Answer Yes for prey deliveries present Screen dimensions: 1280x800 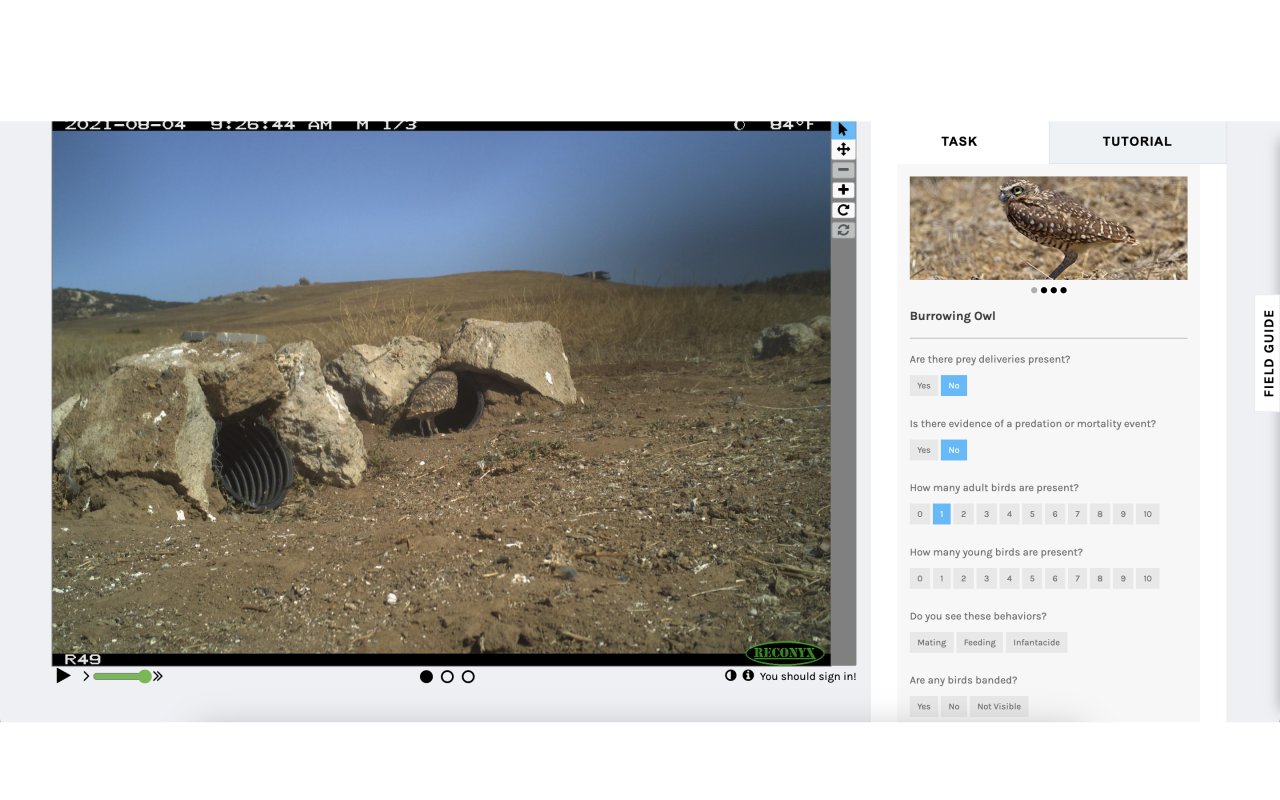pyautogui.click(x=924, y=386)
